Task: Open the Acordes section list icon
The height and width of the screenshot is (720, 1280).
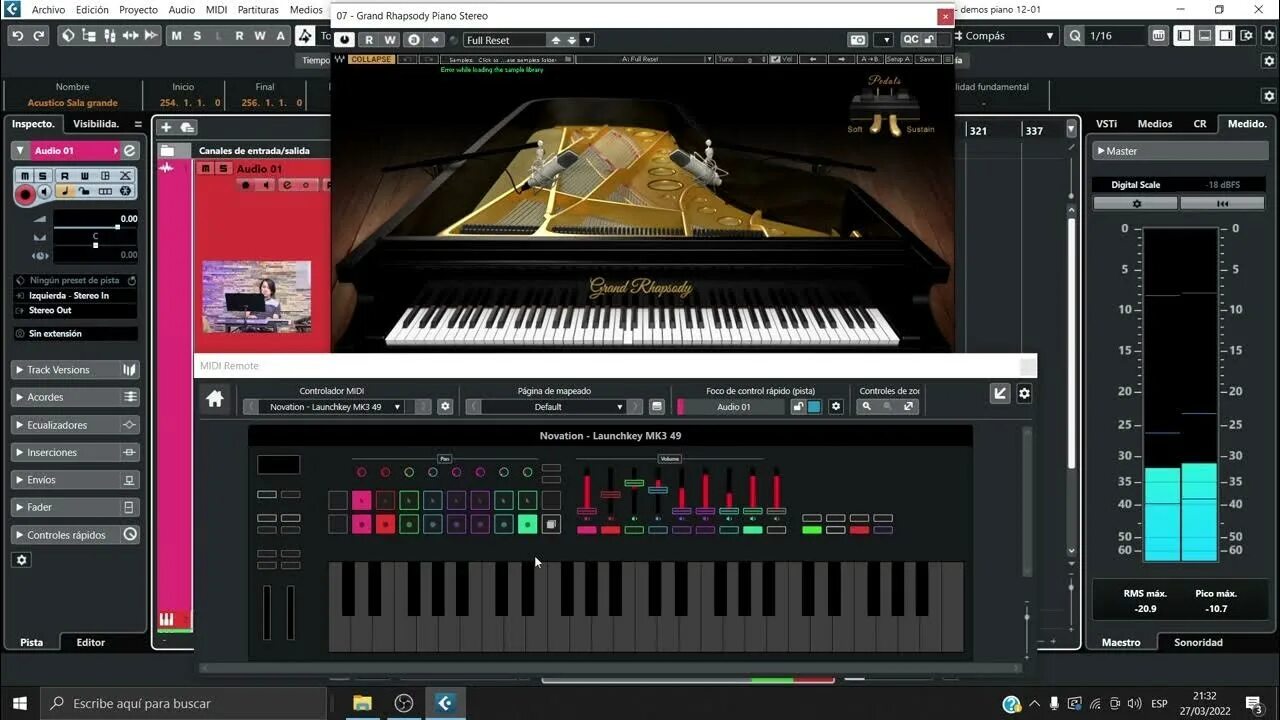Action: (x=130, y=397)
